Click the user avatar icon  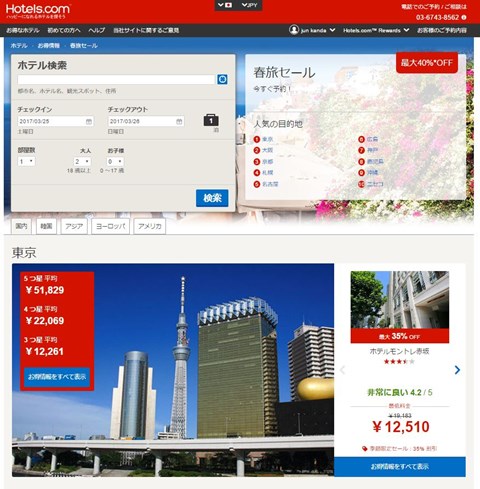click(x=294, y=30)
